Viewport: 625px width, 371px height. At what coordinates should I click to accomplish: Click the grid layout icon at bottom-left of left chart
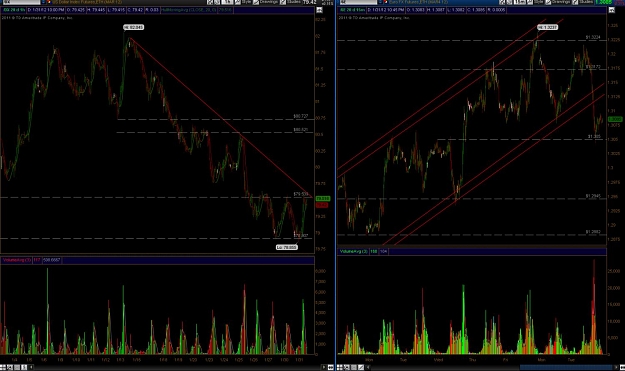coord(3,367)
